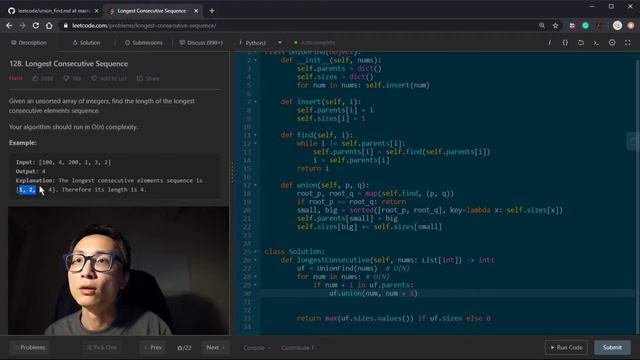
Task: Click the Share button
Action: (x=148, y=78)
